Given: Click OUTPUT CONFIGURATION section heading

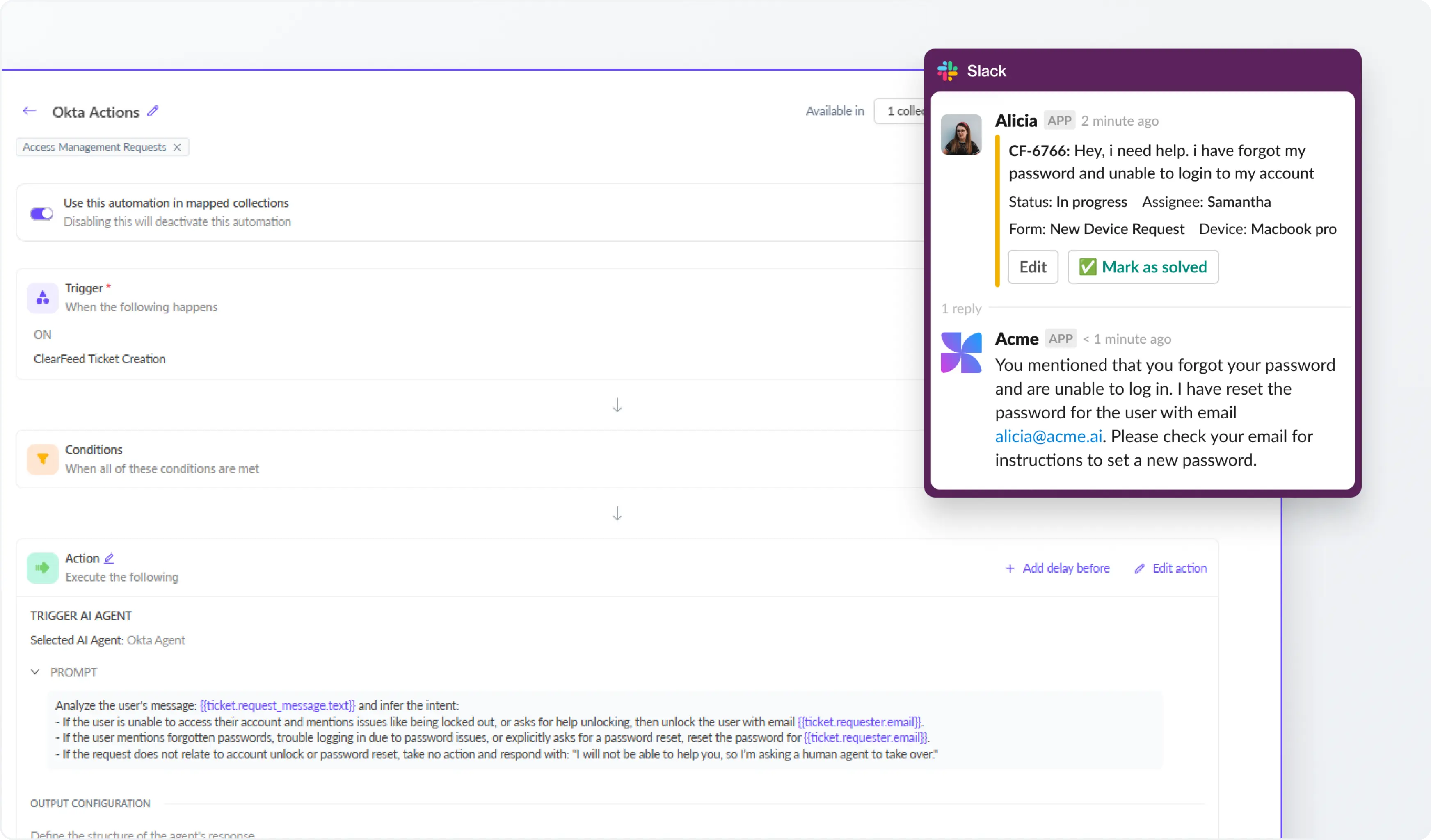Looking at the screenshot, I should (90, 803).
